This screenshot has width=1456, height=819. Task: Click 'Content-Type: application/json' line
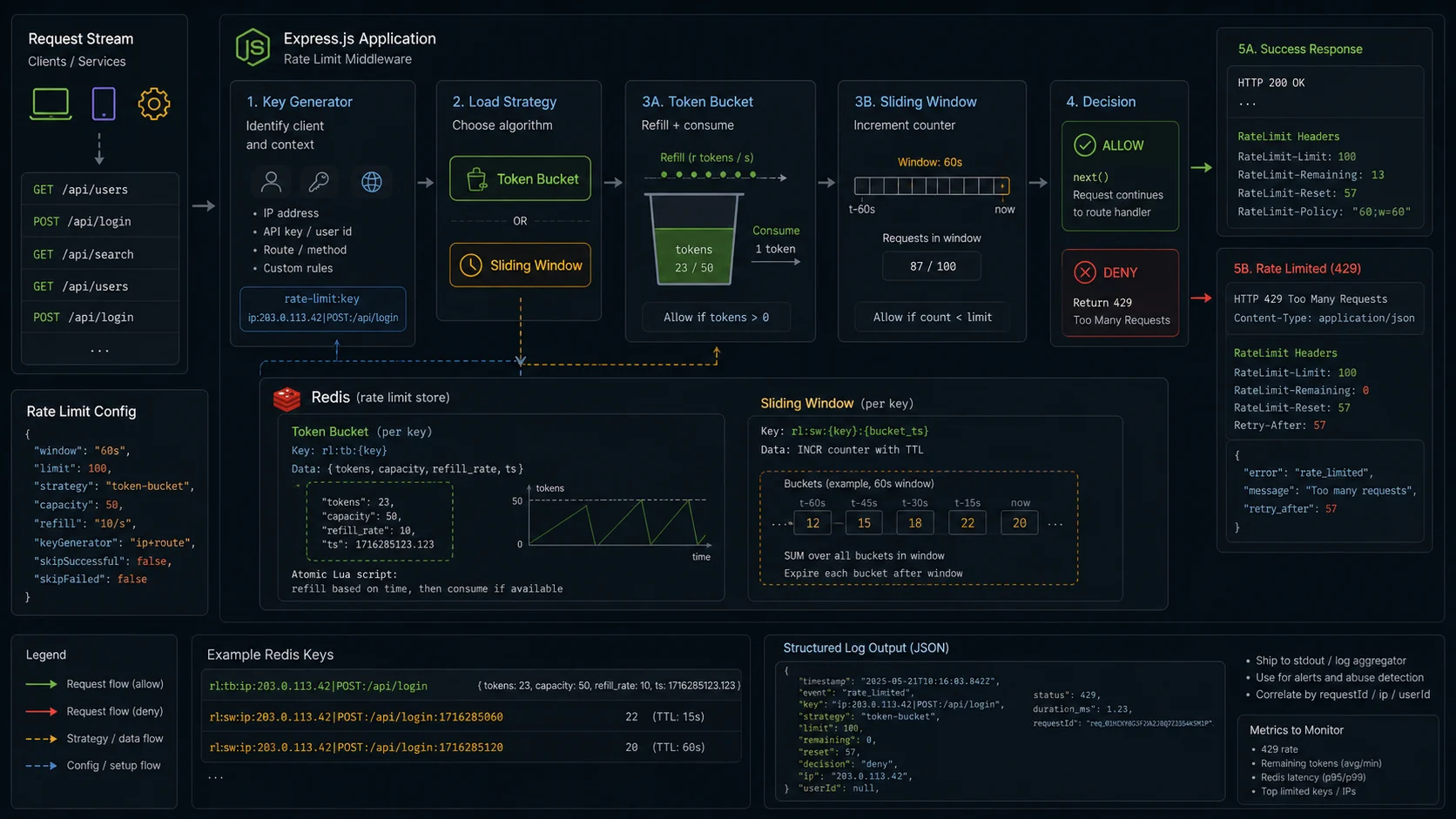(1324, 319)
